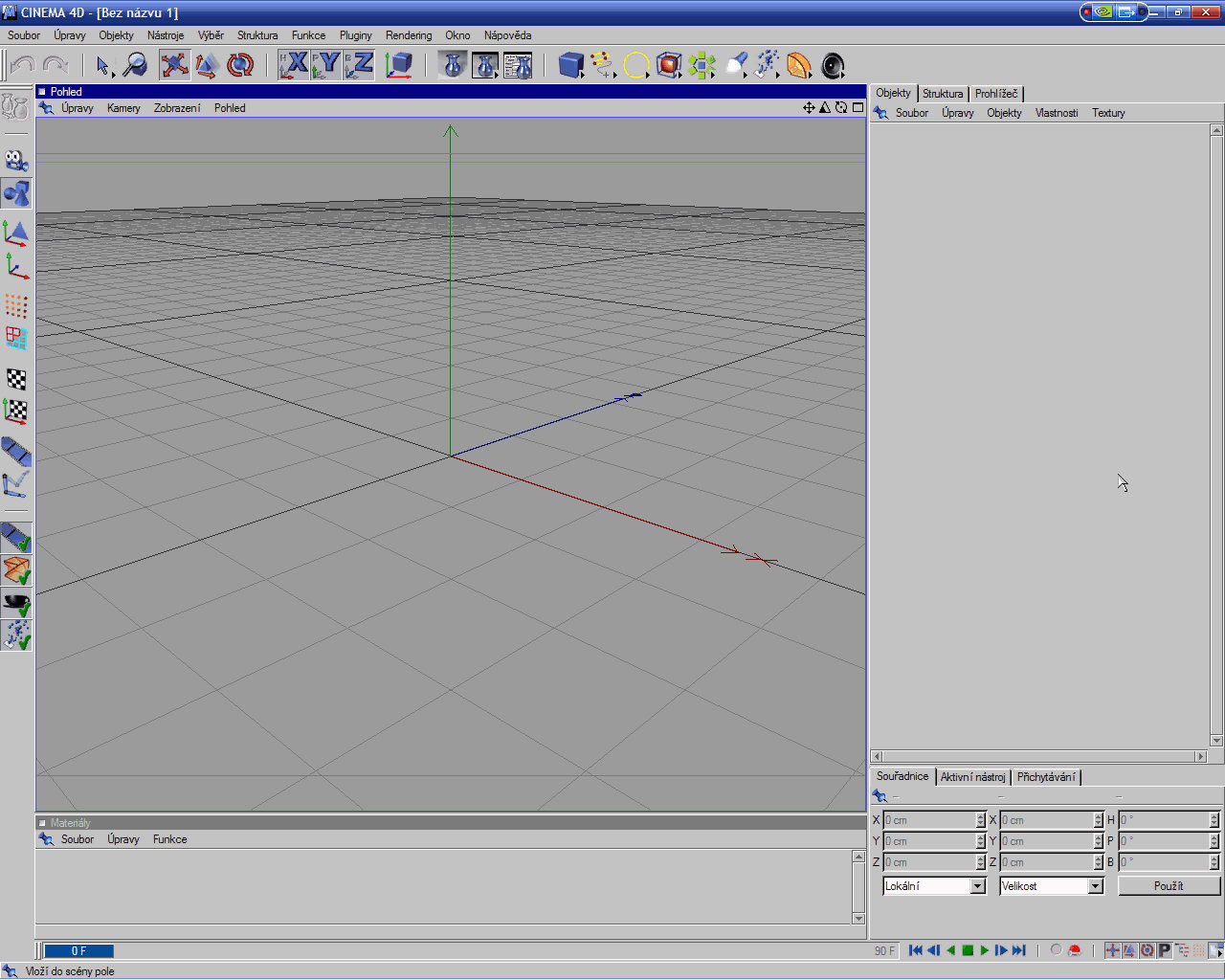The height and width of the screenshot is (980, 1225).
Task: Add a sound speaker object
Action: (x=833, y=65)
